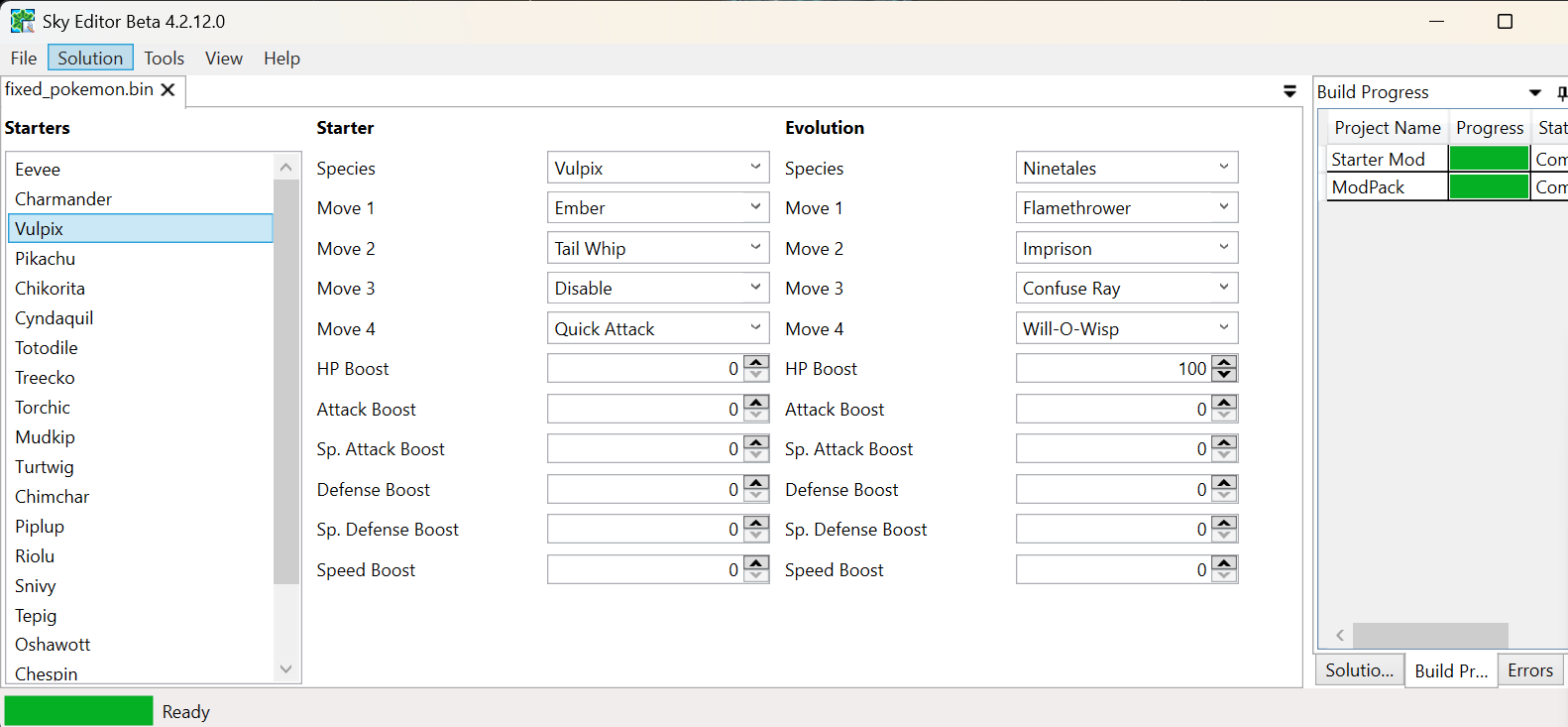Viewport: 1568px width, 727px height.
Task: Click the document list dropdown icon
Action: (x=1289, y=91)
